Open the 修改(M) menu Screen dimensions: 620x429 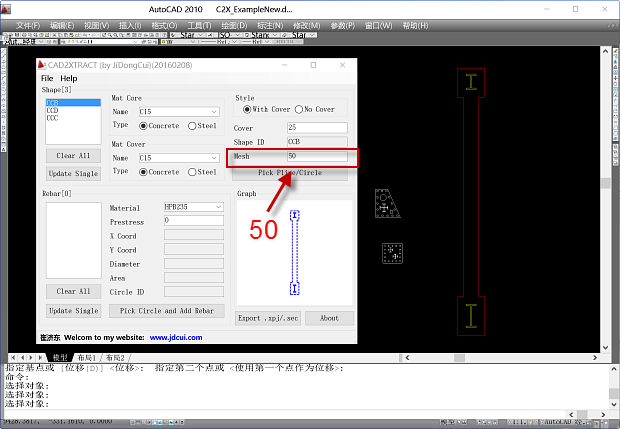coord(306,26)
